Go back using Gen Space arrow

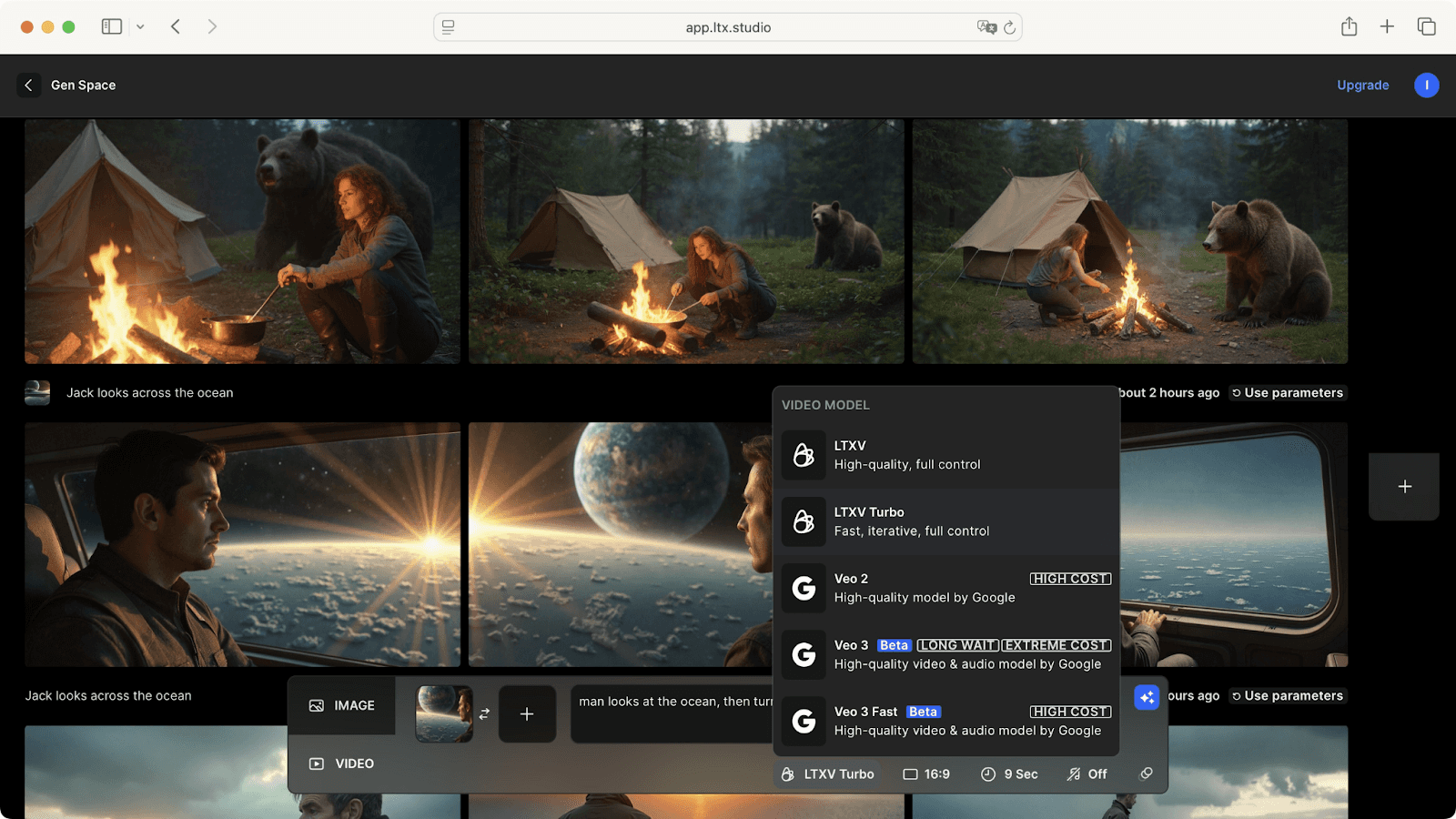[x=28, y=85]
